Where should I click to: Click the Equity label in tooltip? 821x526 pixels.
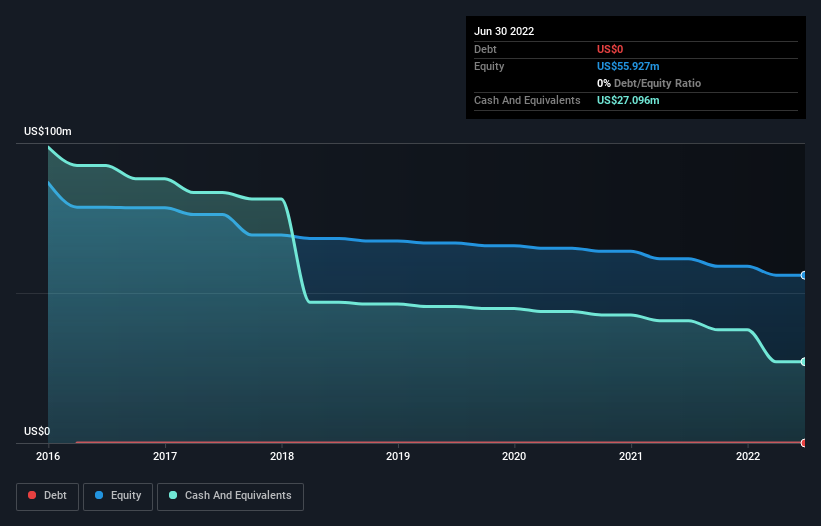[x=489, y=66]
